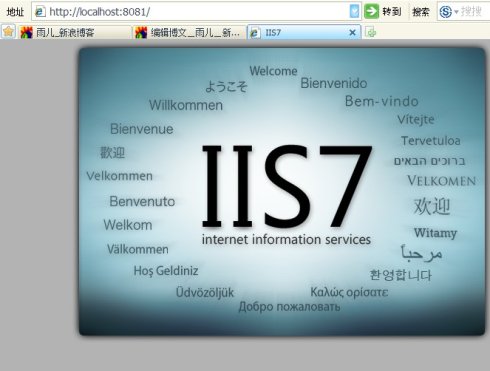Click the Velkommen text
The image size is (490, 371).
click(x=119, y=176)
